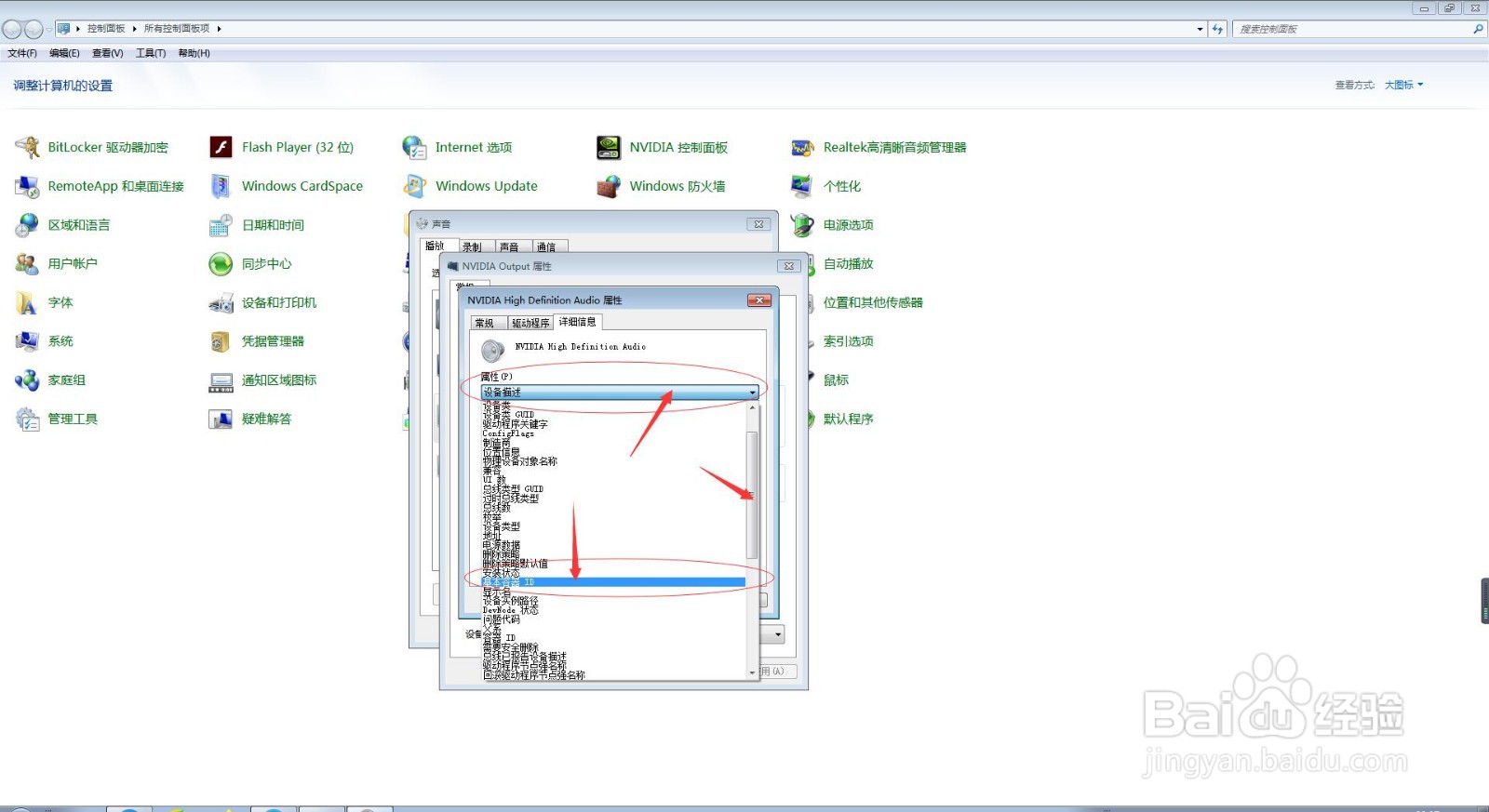Open the 查看(V) menu
Viewport: 1489px width, 812px height.
coord(107,53)
